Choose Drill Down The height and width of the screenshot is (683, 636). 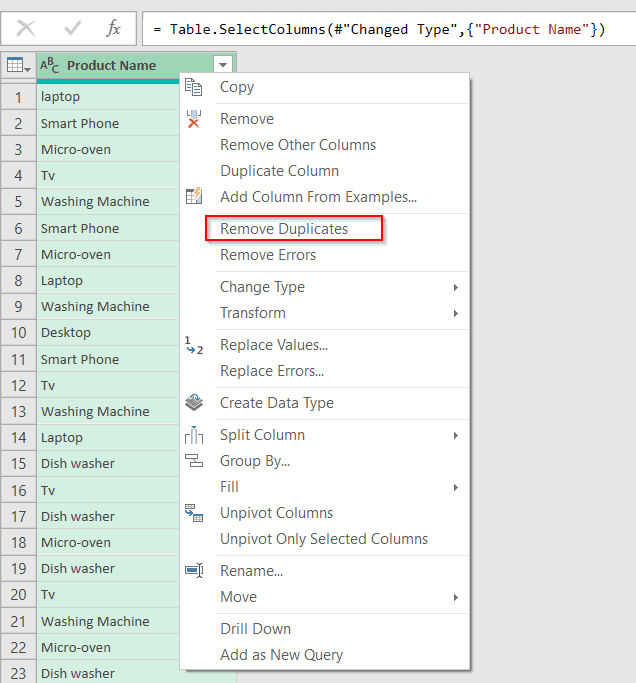pos(255,629)
